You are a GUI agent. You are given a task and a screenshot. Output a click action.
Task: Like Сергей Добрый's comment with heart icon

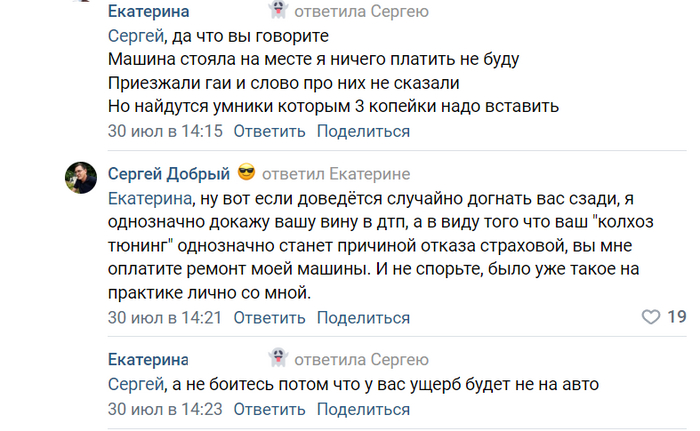[x=650, y=318]
